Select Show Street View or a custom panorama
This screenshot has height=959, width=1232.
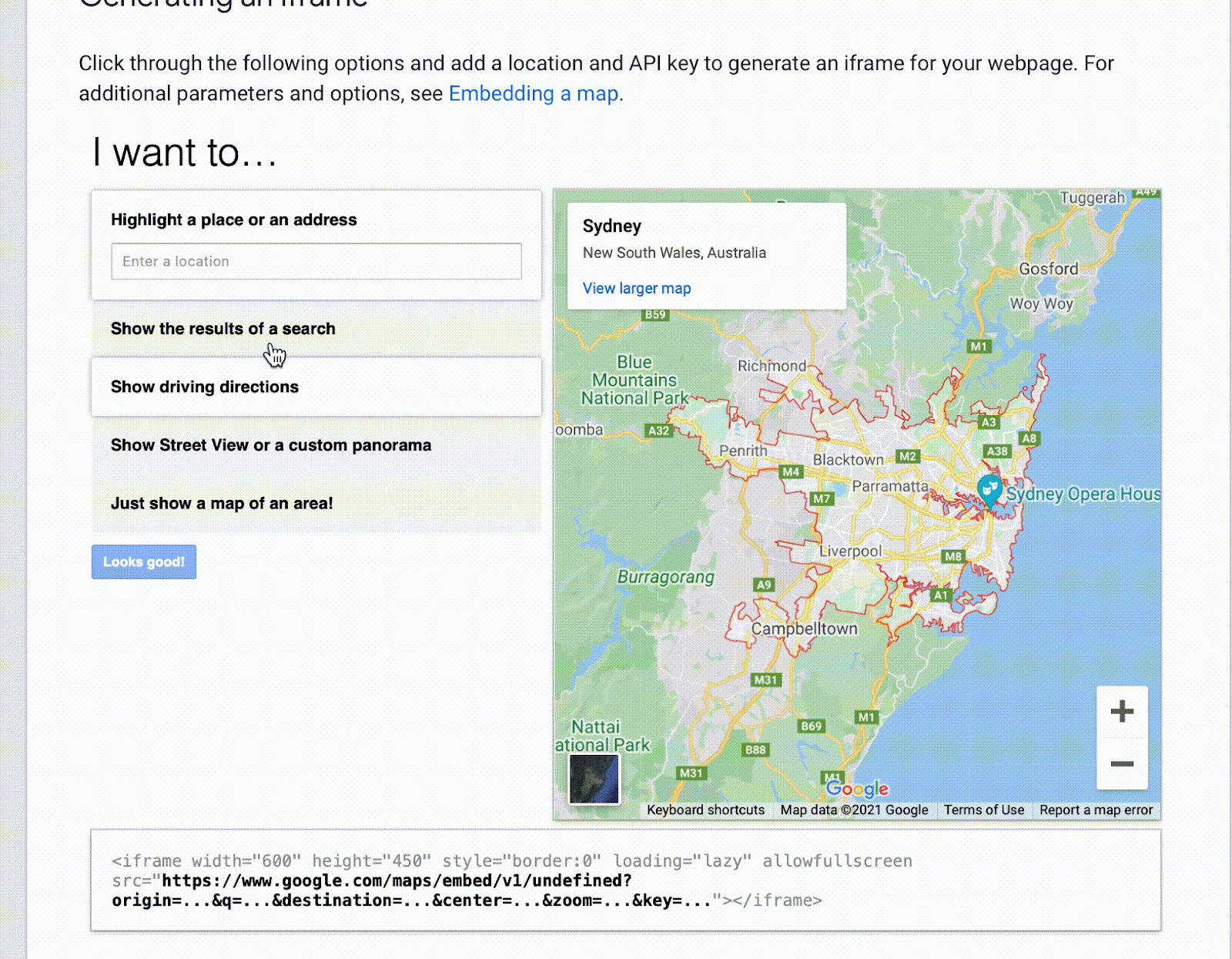[x=271, y=445]
